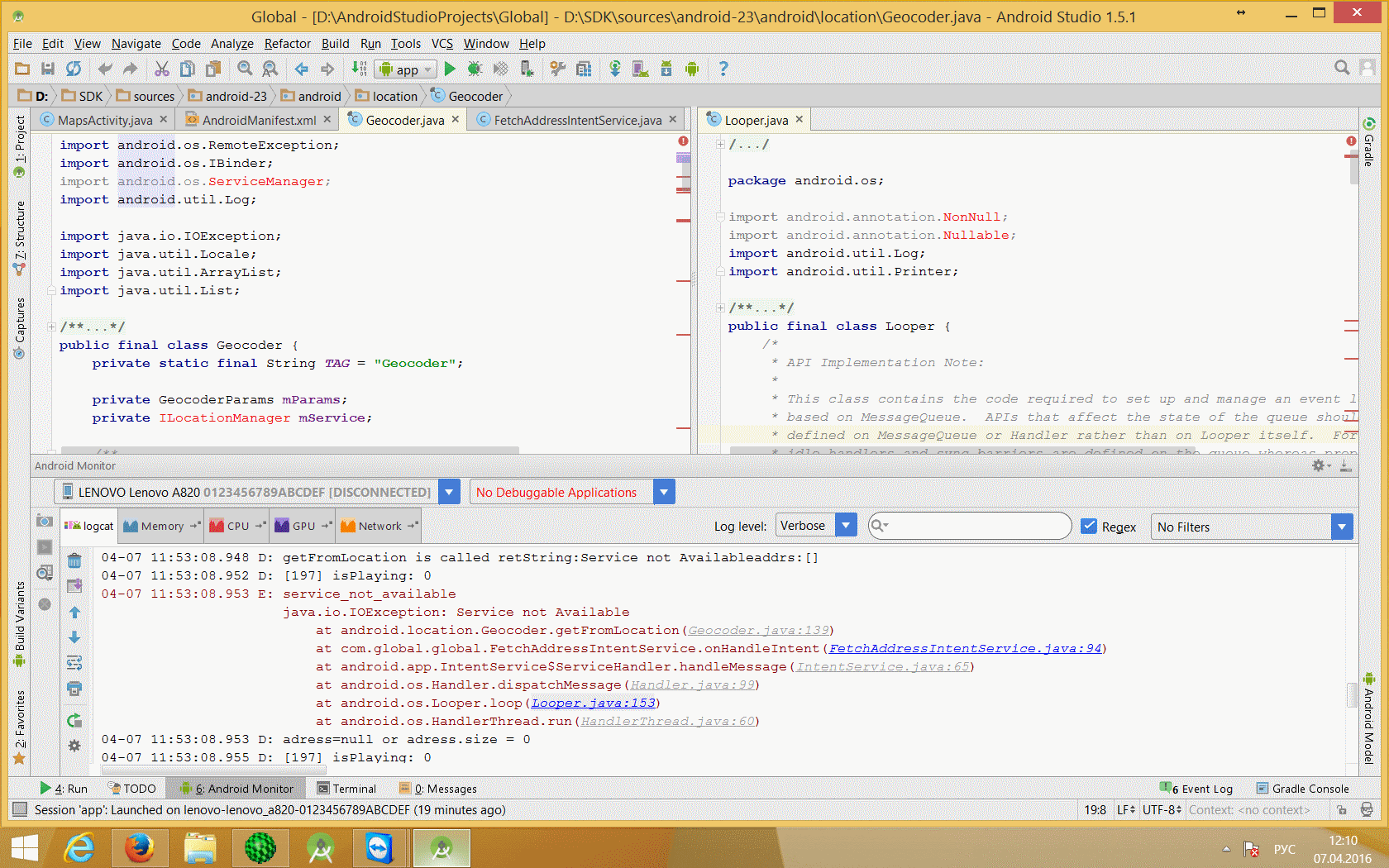The height and width of the screenshot is (868, 1389).
Task: Print the logcat output with the printer icon
Action: point(74,689)
